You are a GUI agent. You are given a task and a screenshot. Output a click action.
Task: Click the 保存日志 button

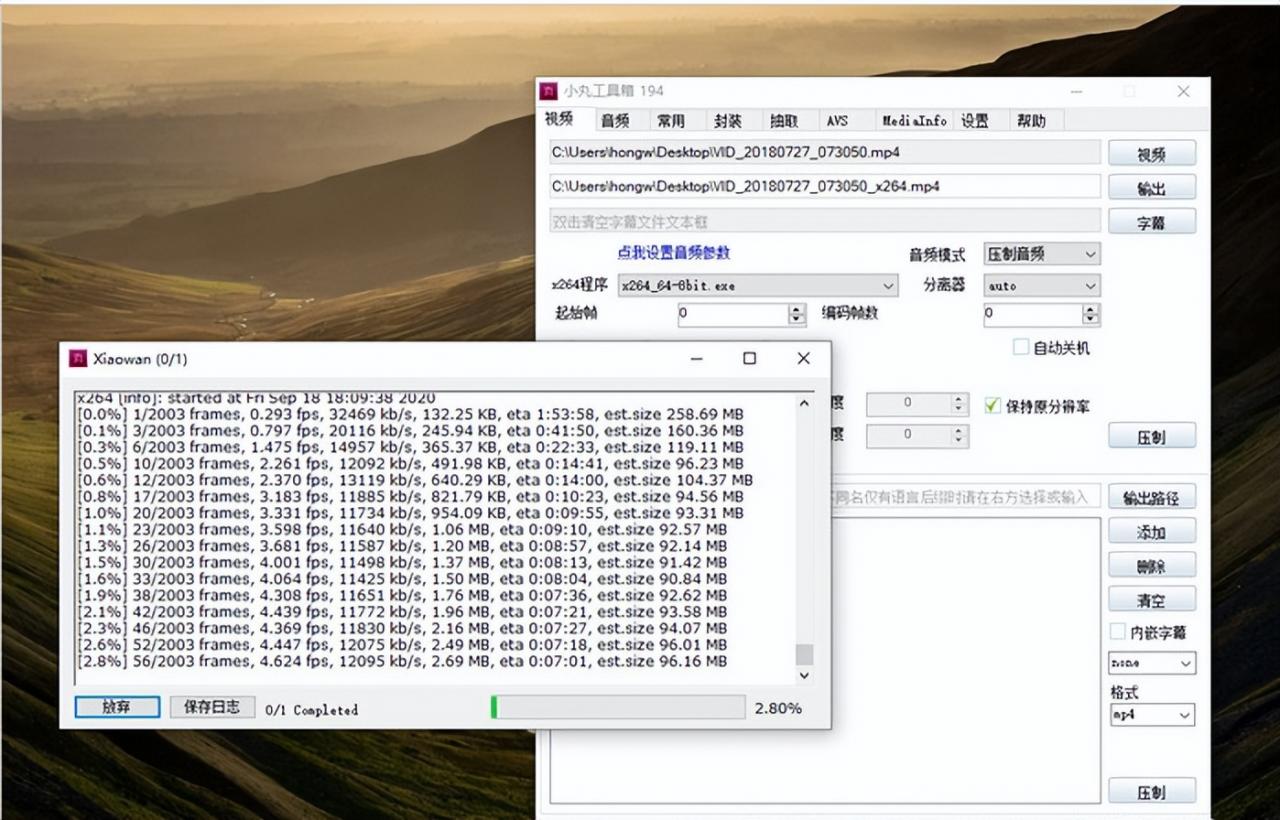(212, 707)
